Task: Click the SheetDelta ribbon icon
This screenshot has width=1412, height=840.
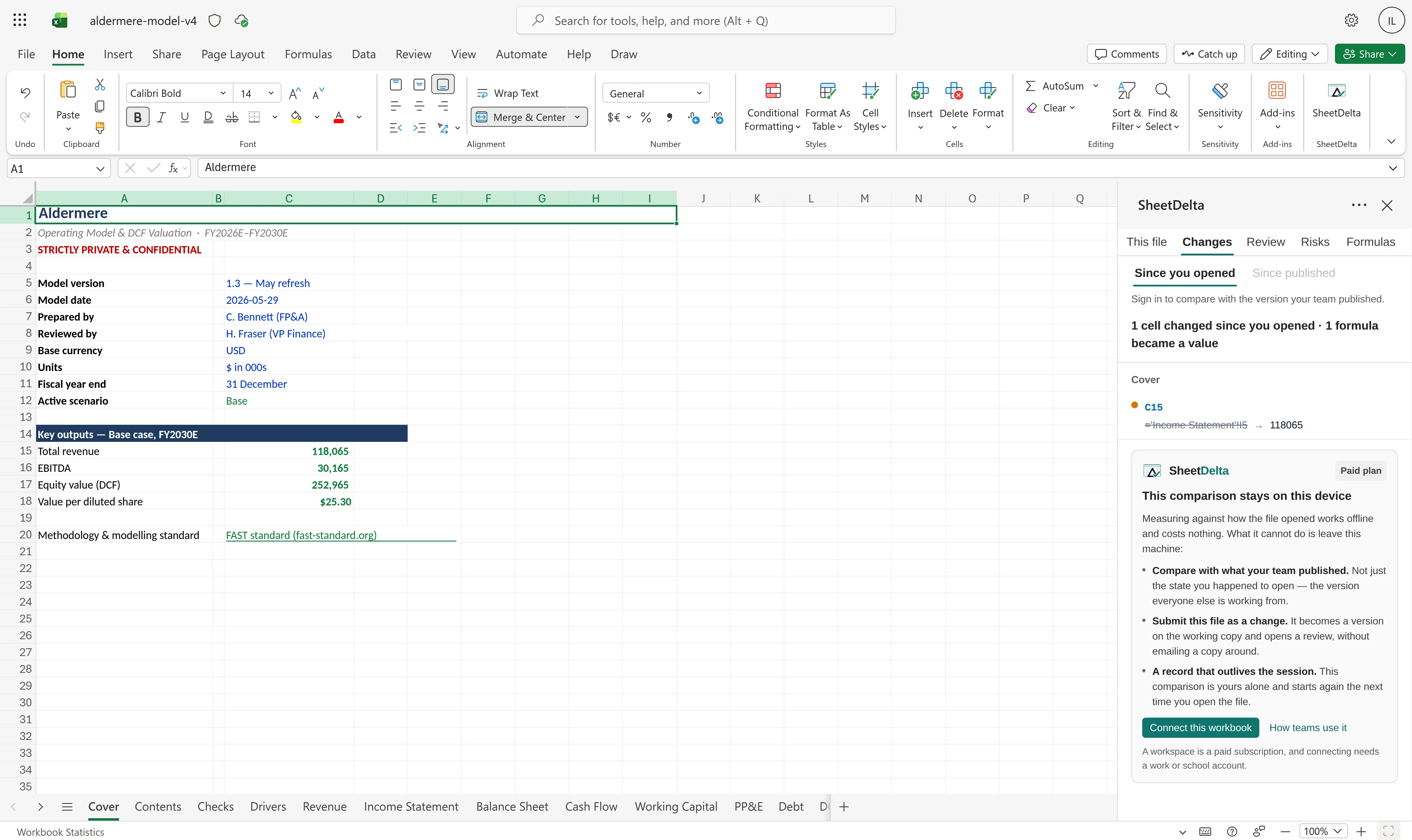Action: click(x=1336, y=90)
